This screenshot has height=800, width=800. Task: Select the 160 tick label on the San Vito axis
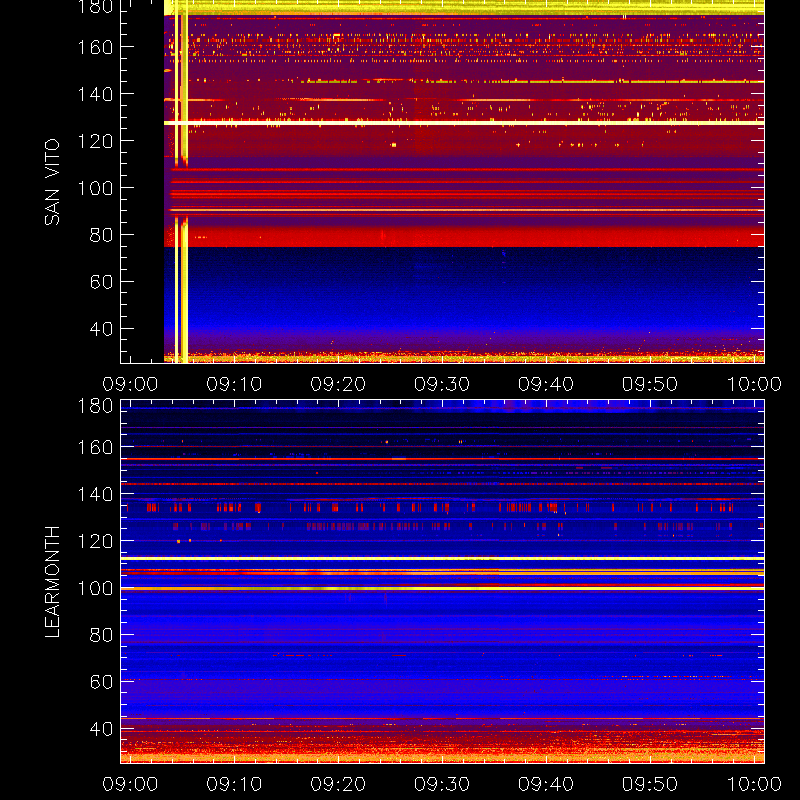pos(95,47)
